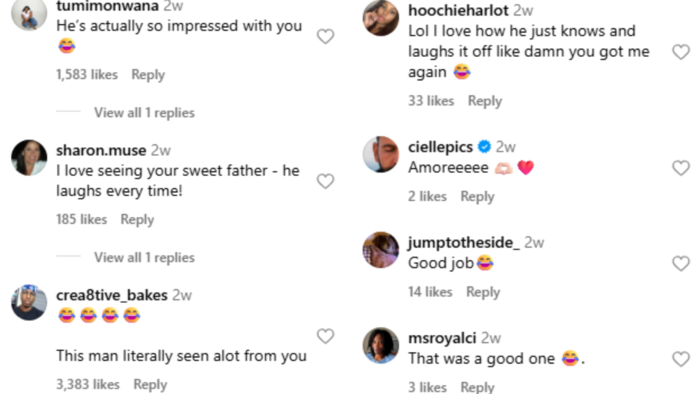Open jumptotheside_ profile picture
This screenshot has width=700, height=394.
coord(381,250)
